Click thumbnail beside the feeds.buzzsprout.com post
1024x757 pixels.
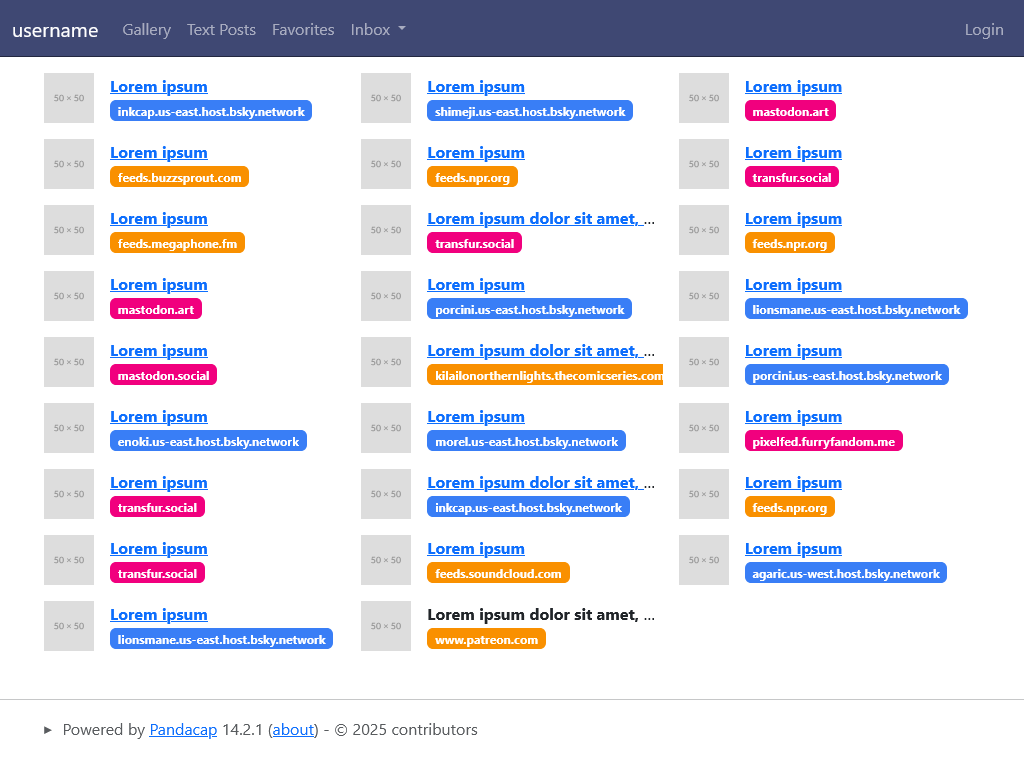69,164
